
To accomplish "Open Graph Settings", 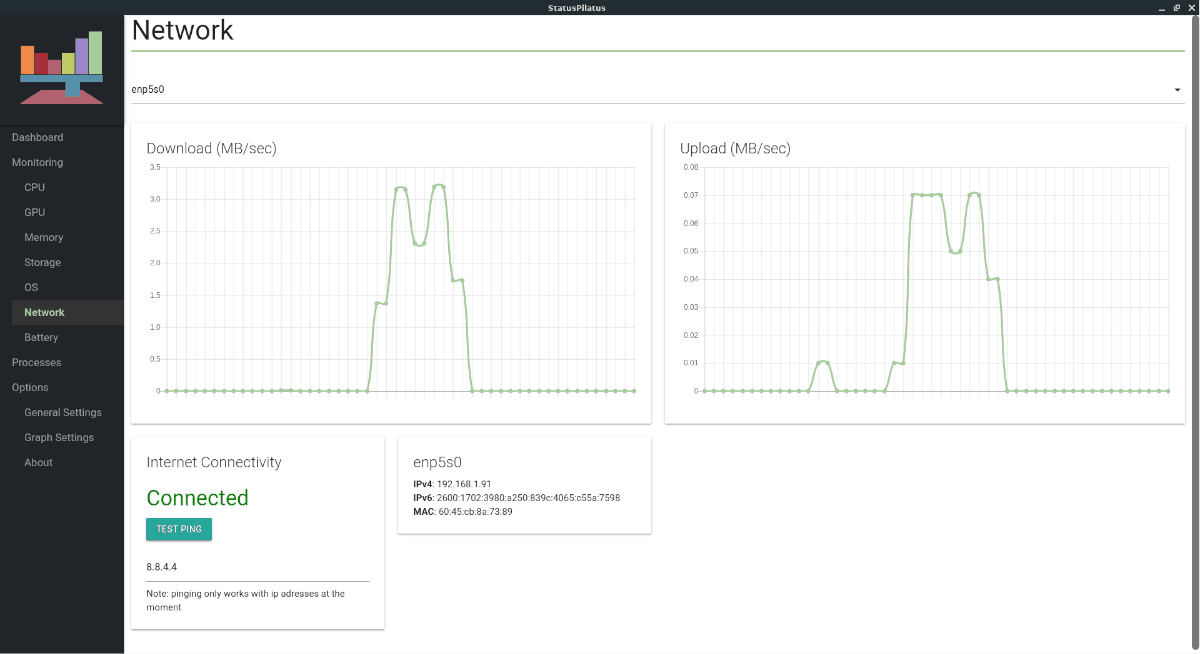I will [59, 437].
